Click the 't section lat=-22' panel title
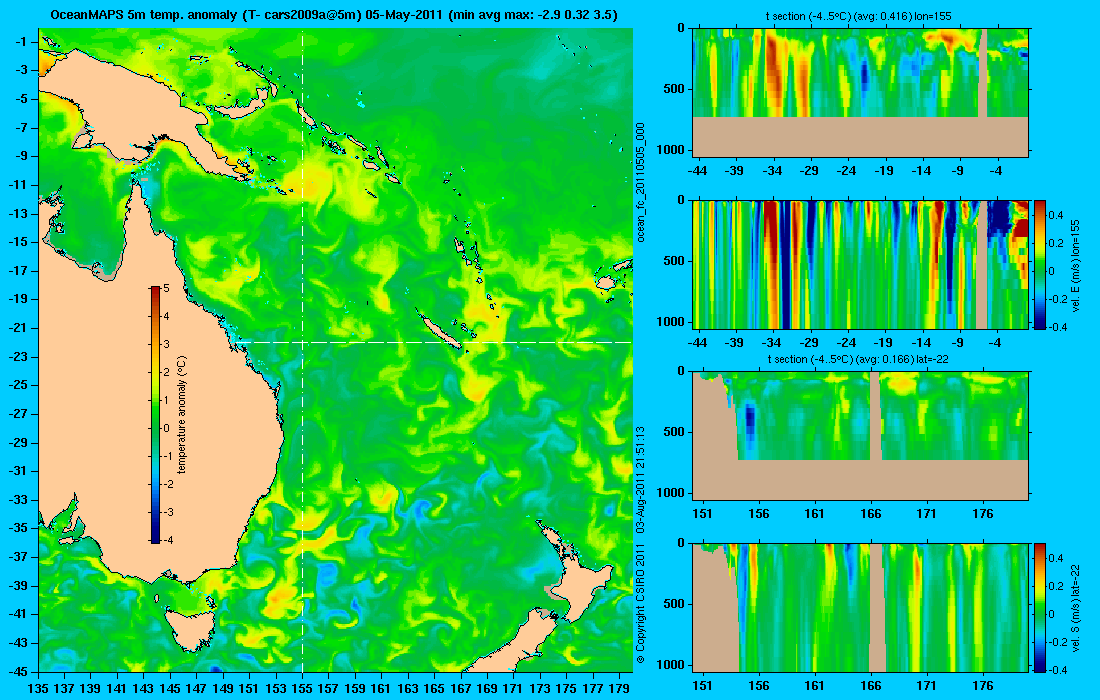1100x700 pixels. 859,359
